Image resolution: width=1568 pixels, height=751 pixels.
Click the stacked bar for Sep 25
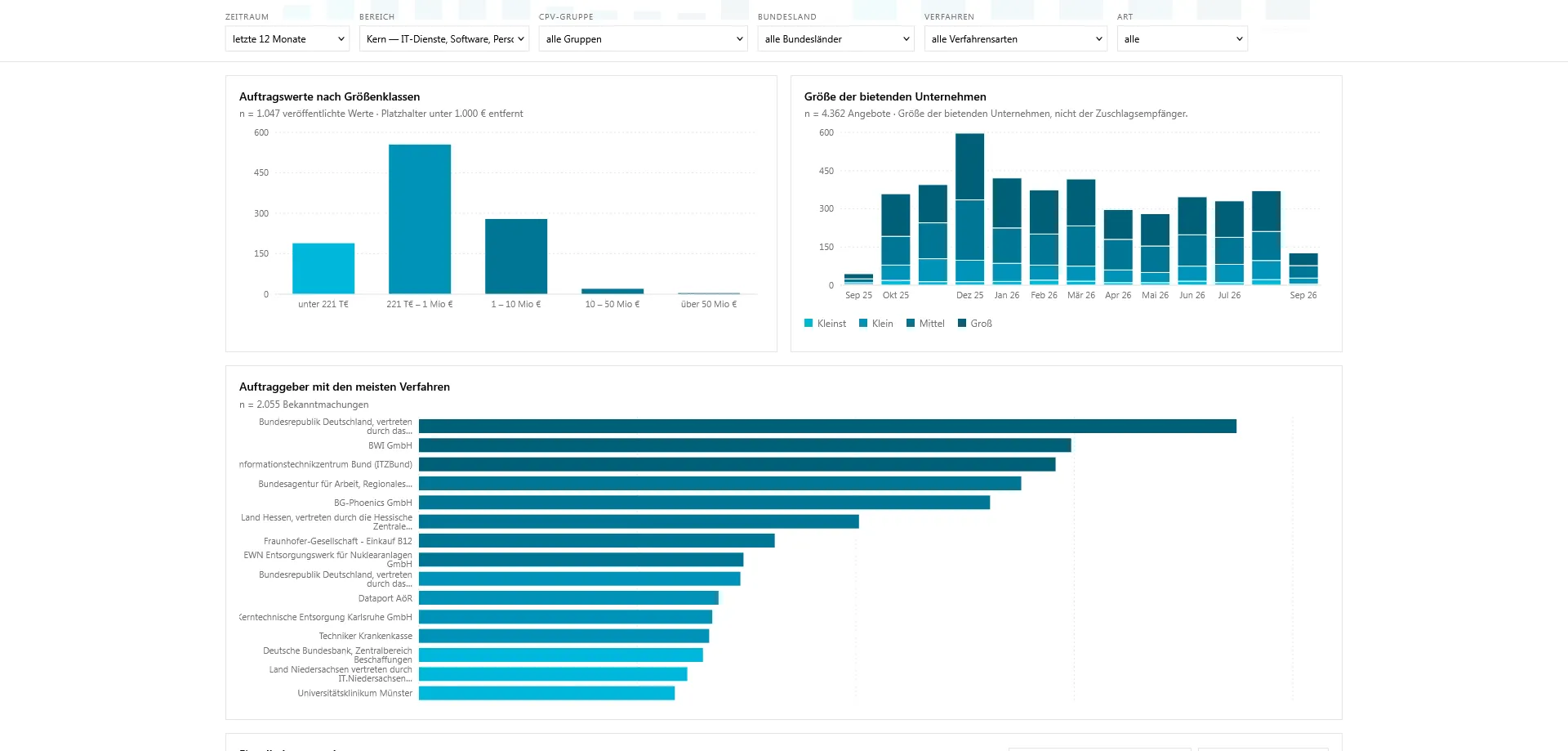(858, 279)
